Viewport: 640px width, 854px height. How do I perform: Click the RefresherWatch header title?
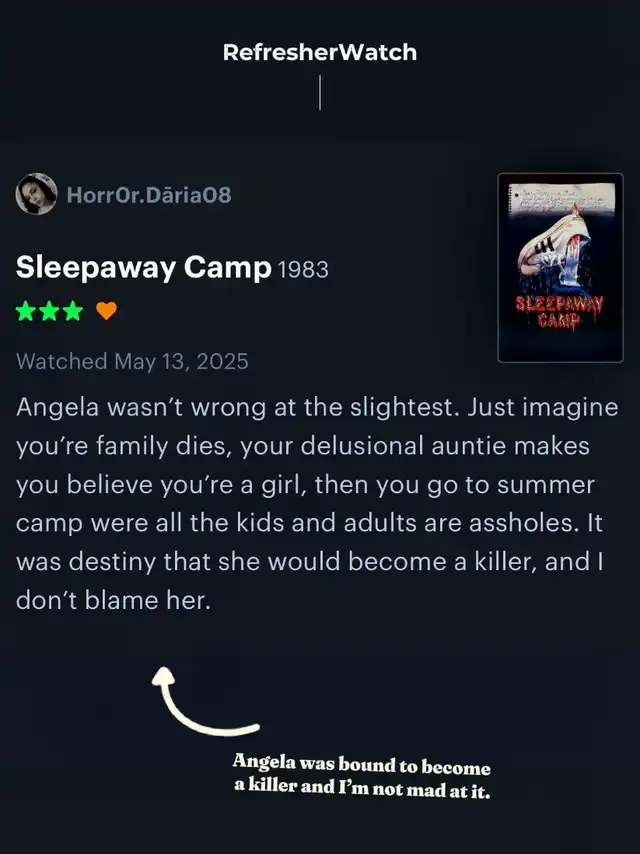[x=320, y=52]
